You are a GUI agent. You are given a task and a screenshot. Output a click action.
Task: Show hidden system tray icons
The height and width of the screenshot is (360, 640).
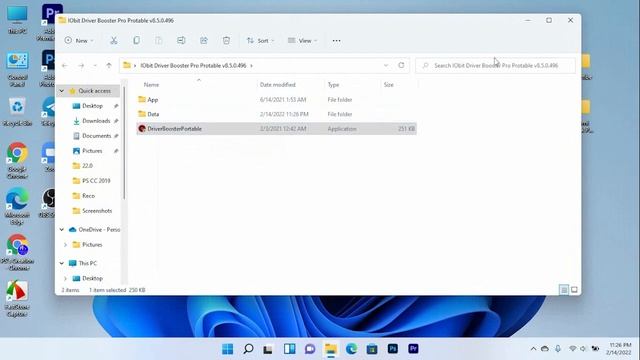point(533,349)
